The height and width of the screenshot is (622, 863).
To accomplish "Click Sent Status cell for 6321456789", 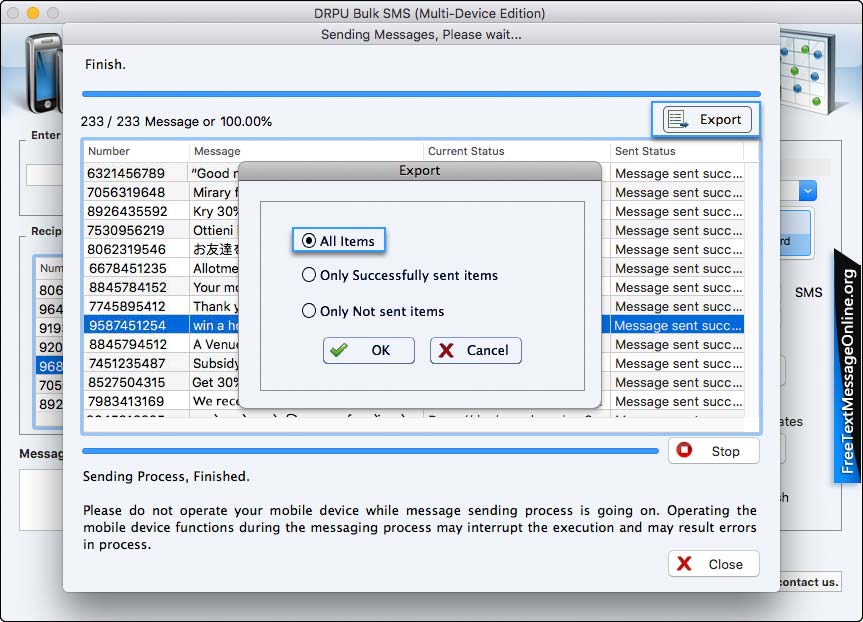I will click(678, 173).
